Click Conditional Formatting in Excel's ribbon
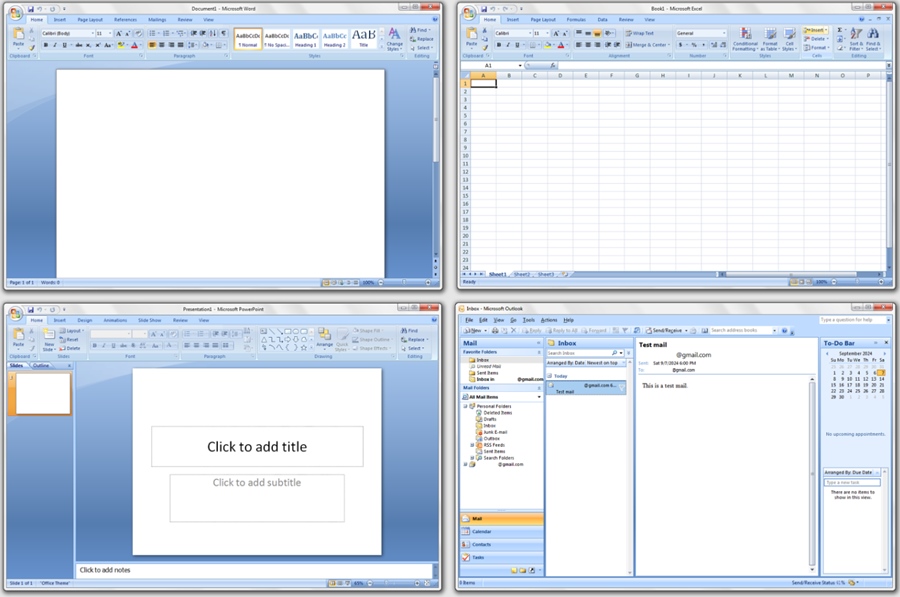 click(x=745, y=39)
